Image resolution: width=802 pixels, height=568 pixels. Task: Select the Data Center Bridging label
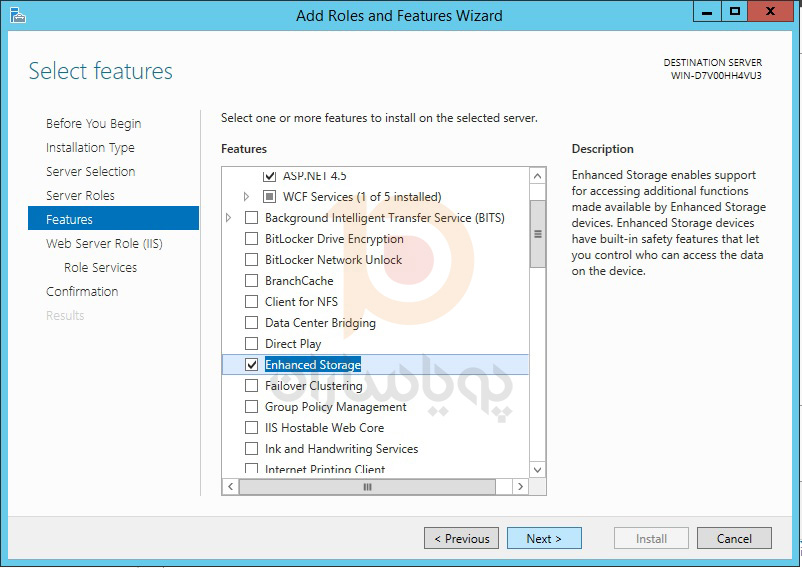pos(320,323)
